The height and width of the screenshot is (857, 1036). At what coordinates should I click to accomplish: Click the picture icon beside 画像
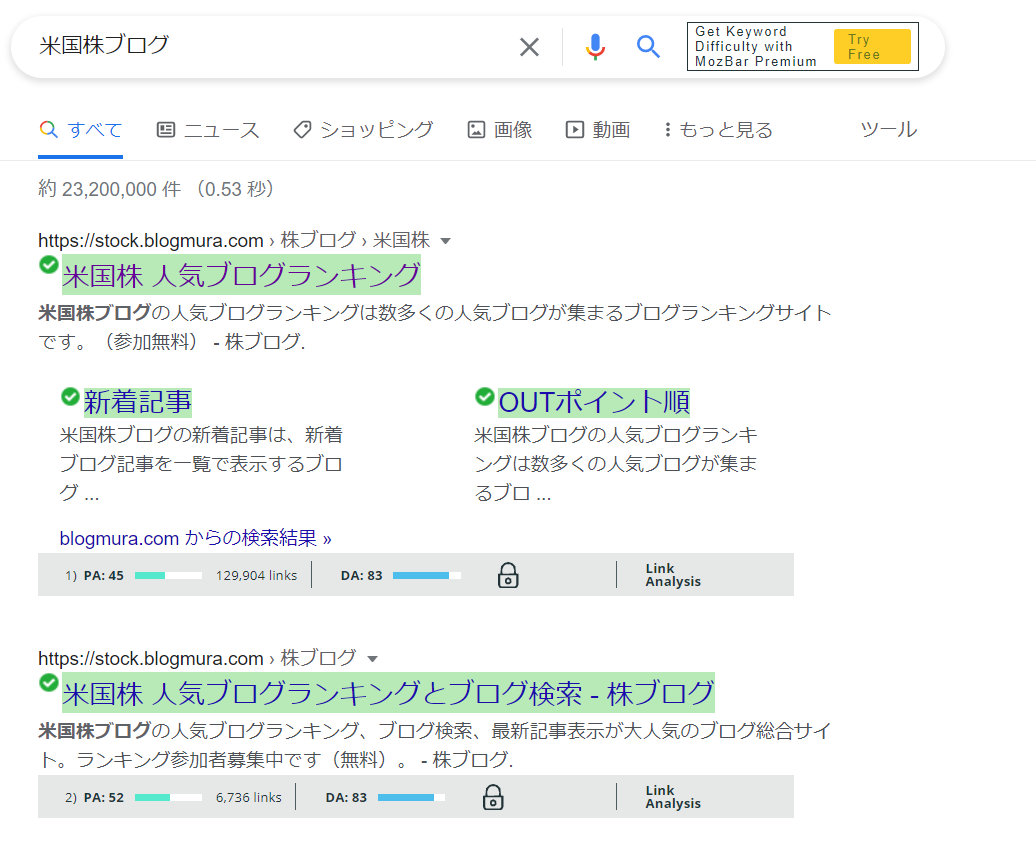click(x=476, y=130)
